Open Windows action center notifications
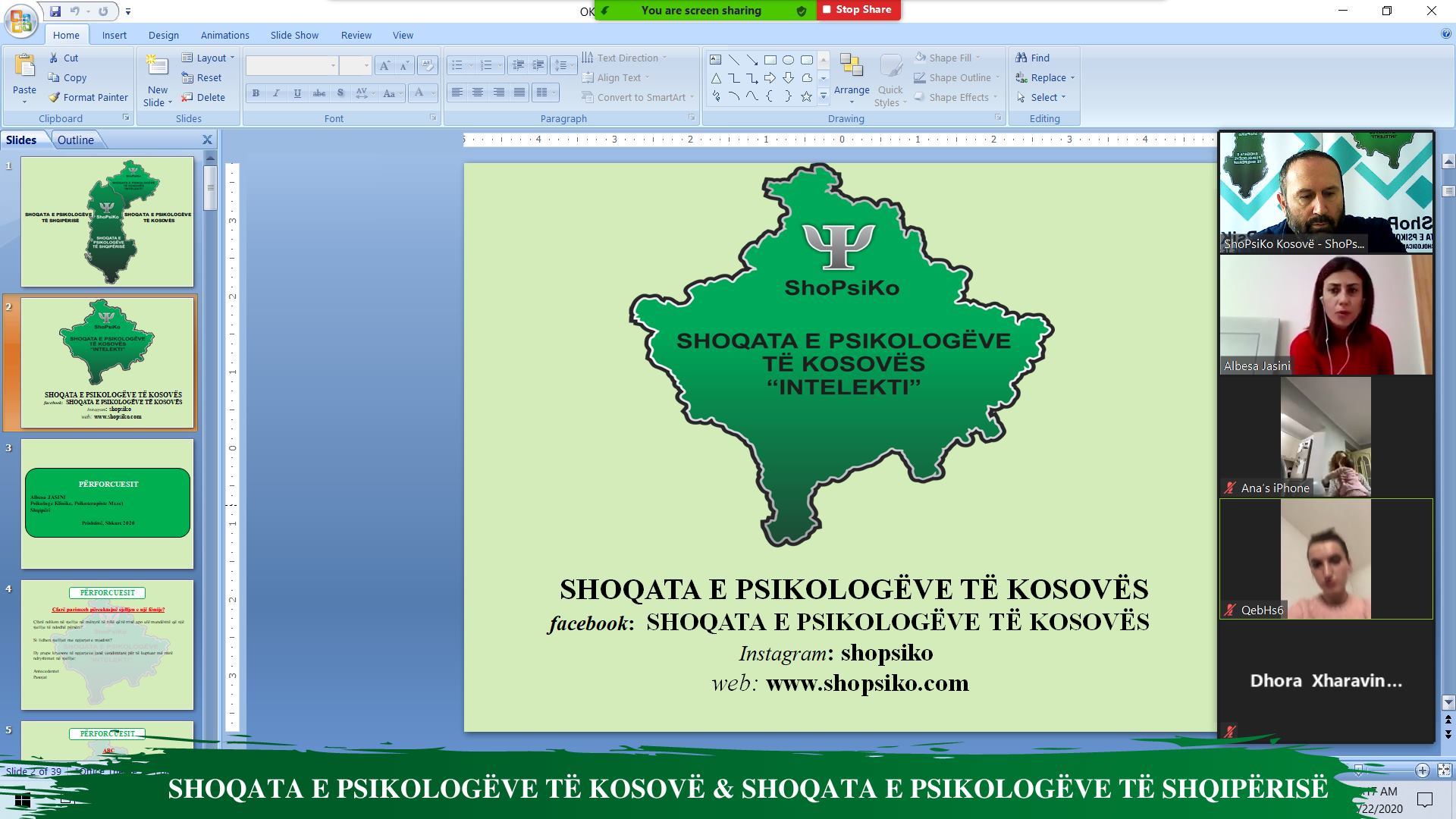The image size is (1456, 819). (1425, 799)
